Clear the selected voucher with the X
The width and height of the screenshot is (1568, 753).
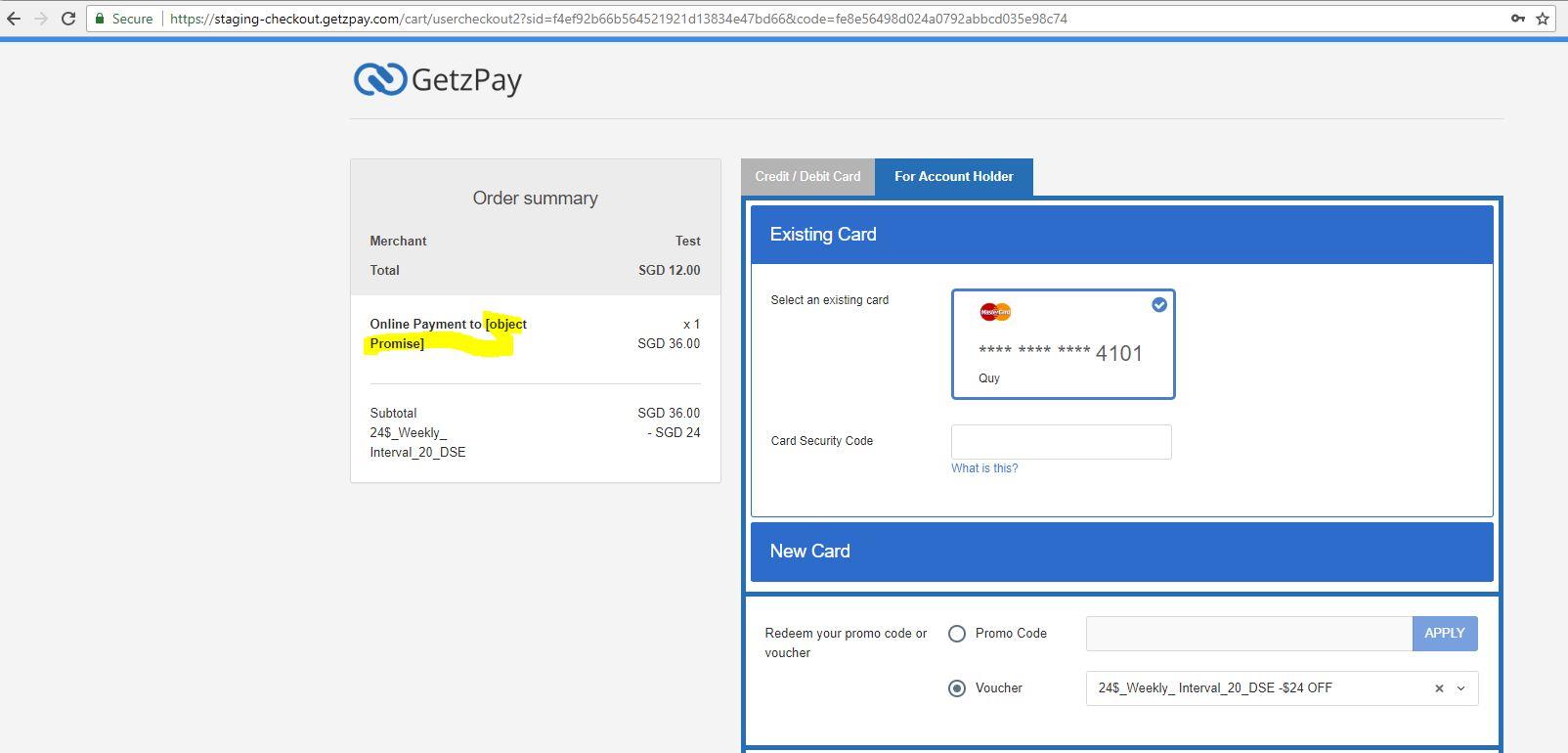coord(1439,688)
